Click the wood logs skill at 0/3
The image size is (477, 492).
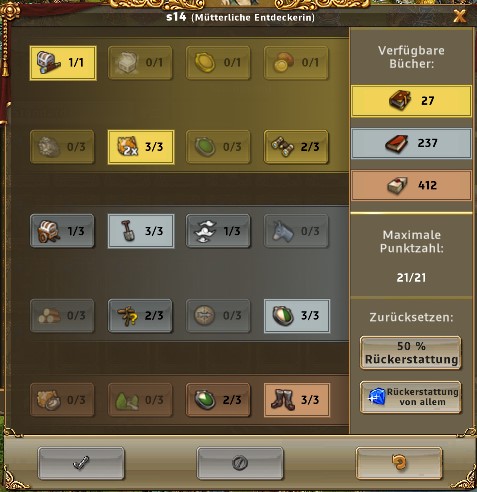click(x=62, y=315)
